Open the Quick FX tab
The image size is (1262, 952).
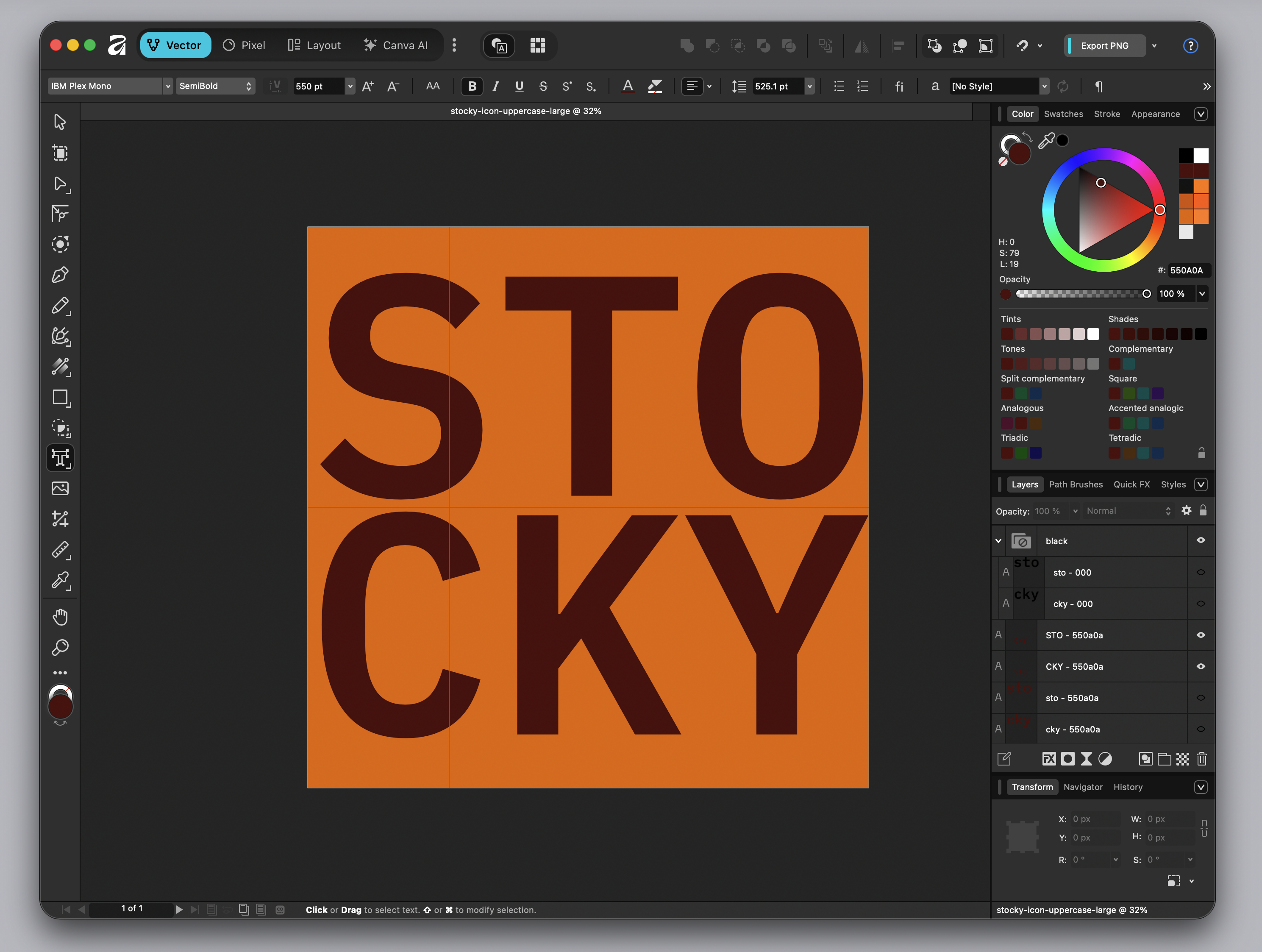click(1131, 484)
